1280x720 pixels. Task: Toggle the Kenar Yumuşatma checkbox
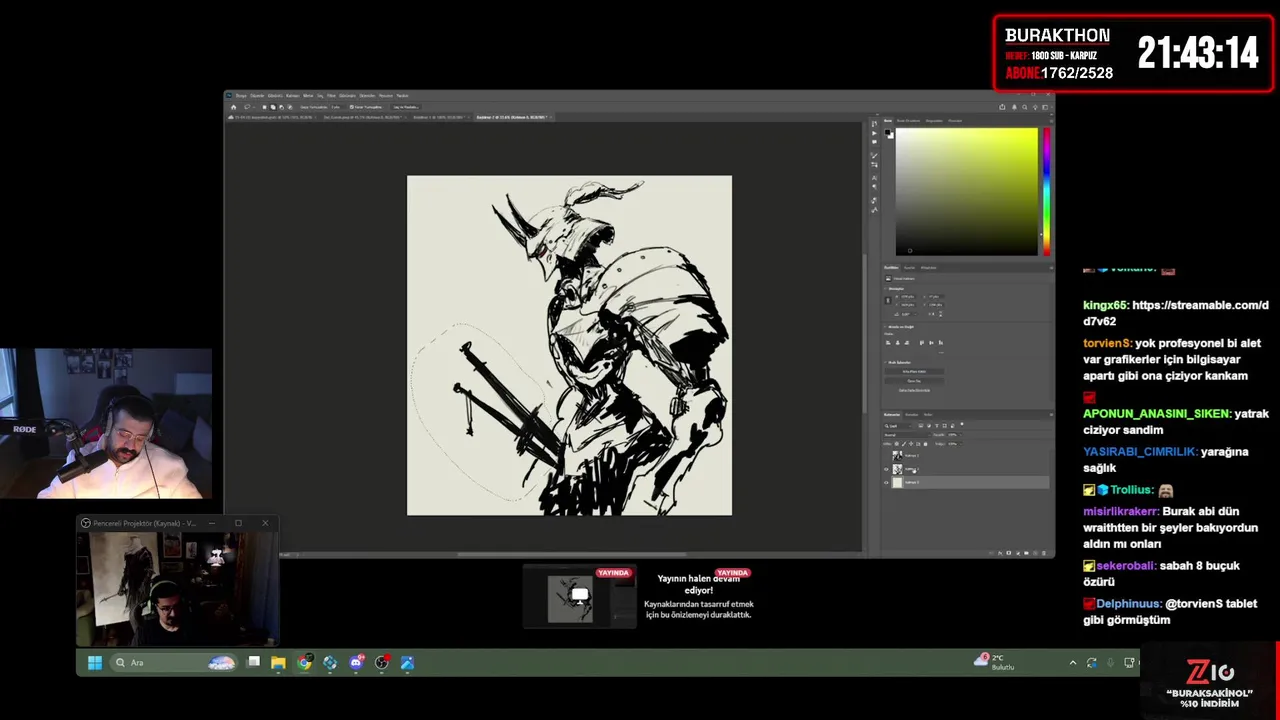click(351, 107)
